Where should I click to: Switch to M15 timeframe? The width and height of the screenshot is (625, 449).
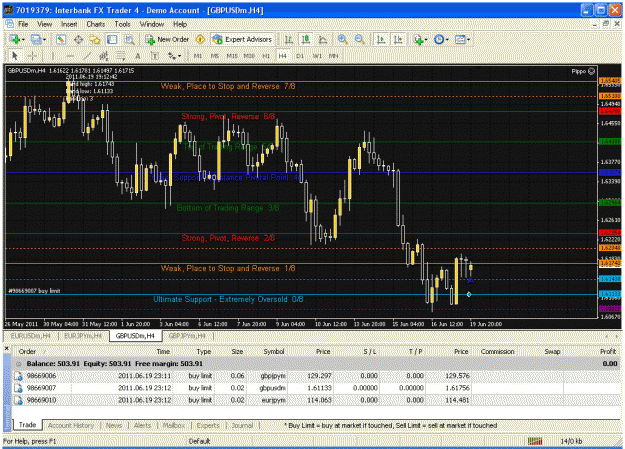pos(232,56)
